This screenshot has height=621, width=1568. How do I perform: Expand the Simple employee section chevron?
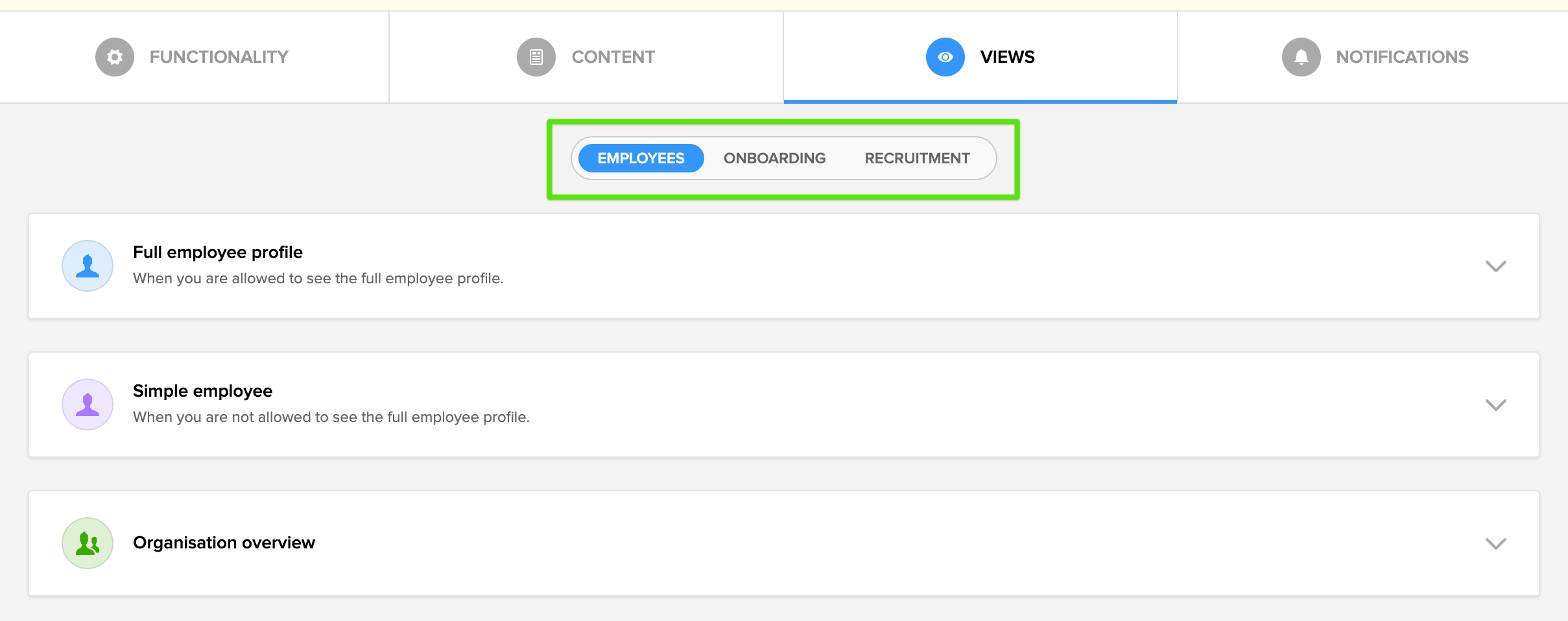coord(1495,405)
